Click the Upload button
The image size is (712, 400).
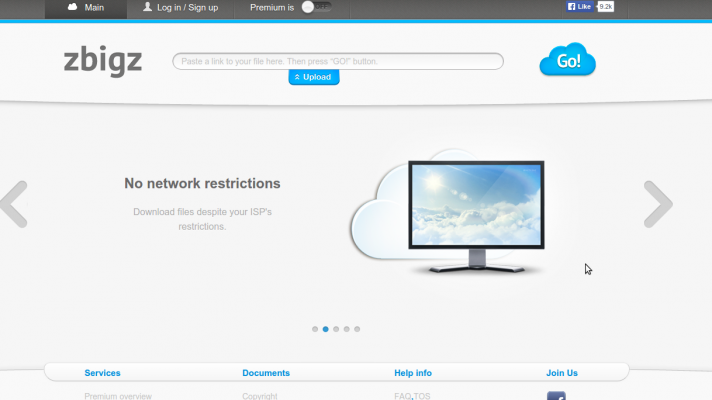point(314,77)
